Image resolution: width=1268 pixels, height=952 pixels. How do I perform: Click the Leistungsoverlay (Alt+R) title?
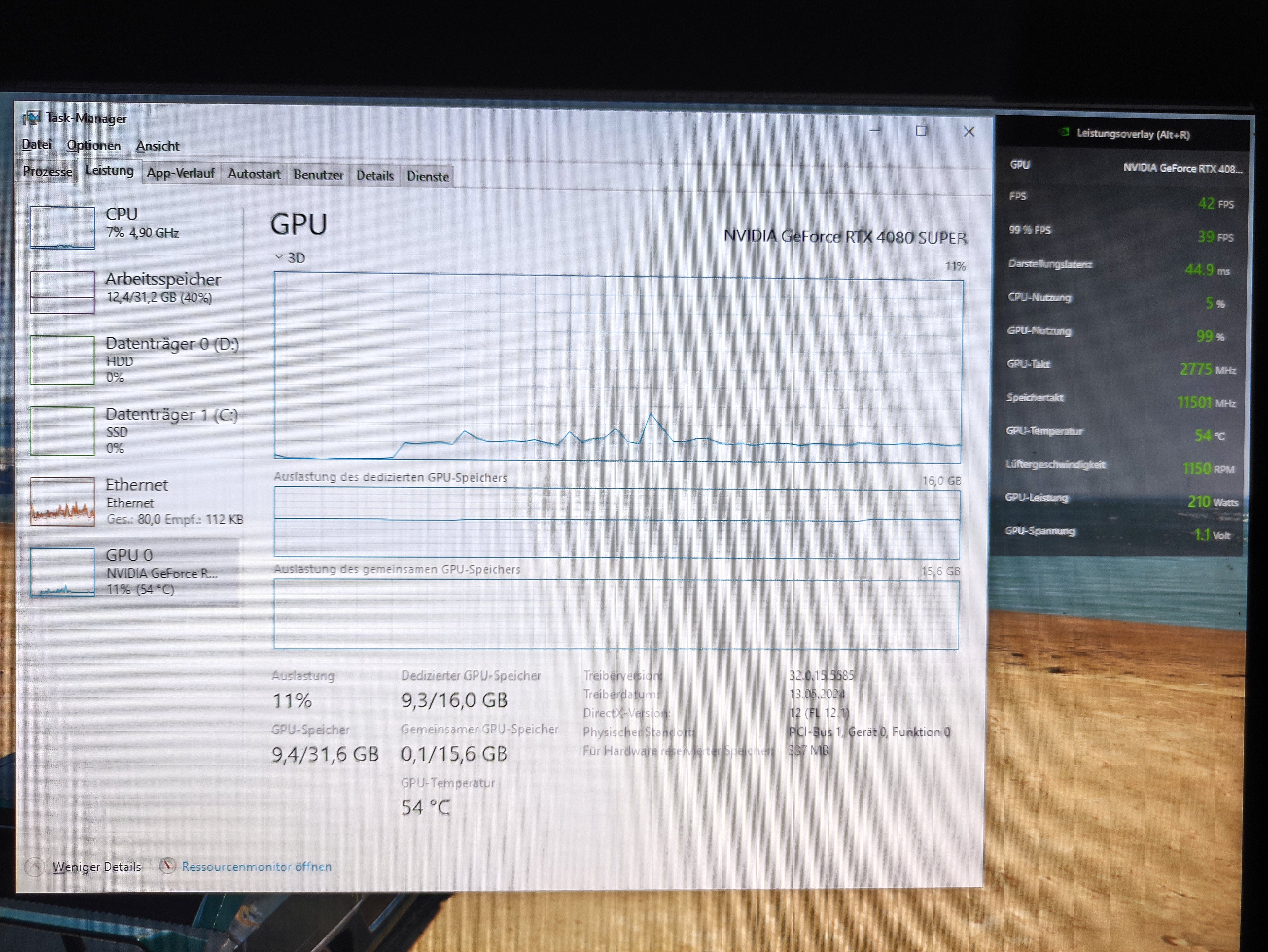tap(1133, 134)
